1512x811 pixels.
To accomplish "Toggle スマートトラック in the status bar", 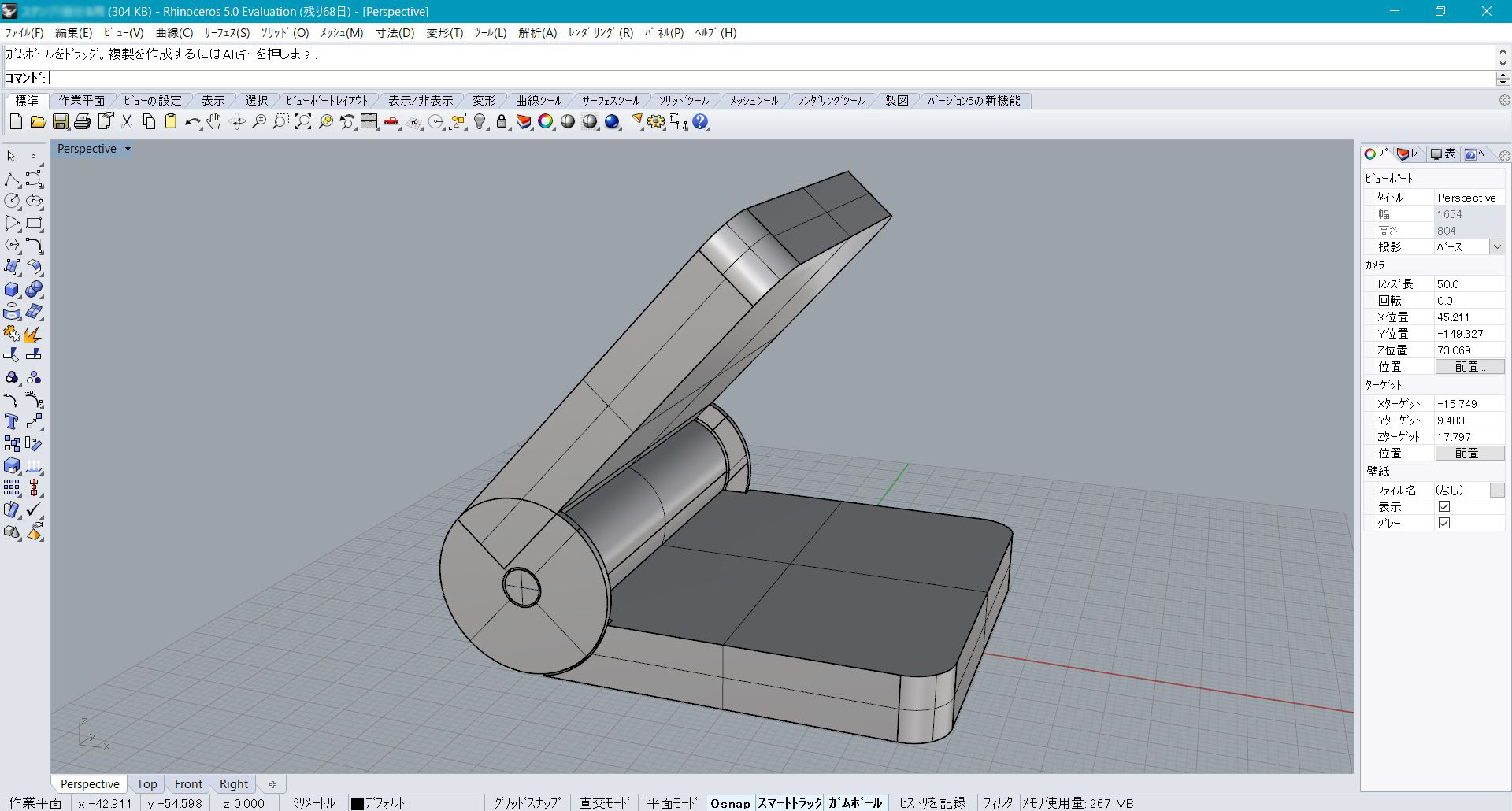I will point(790,803).
